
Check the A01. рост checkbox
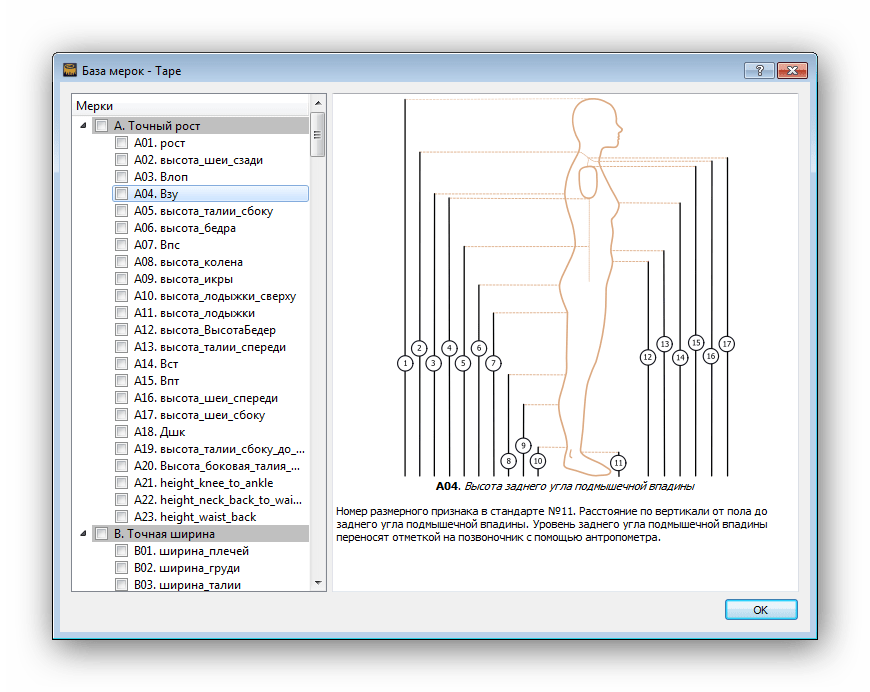[121, 143]
